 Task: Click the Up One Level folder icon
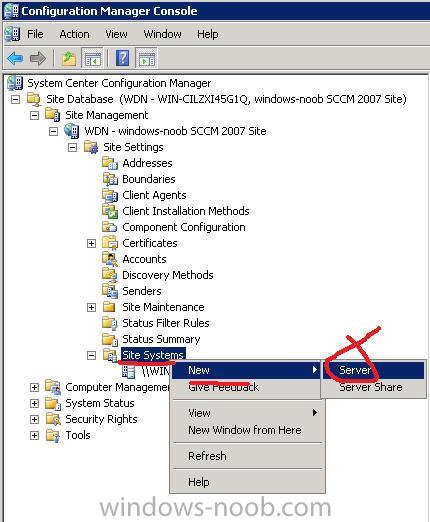69,58
